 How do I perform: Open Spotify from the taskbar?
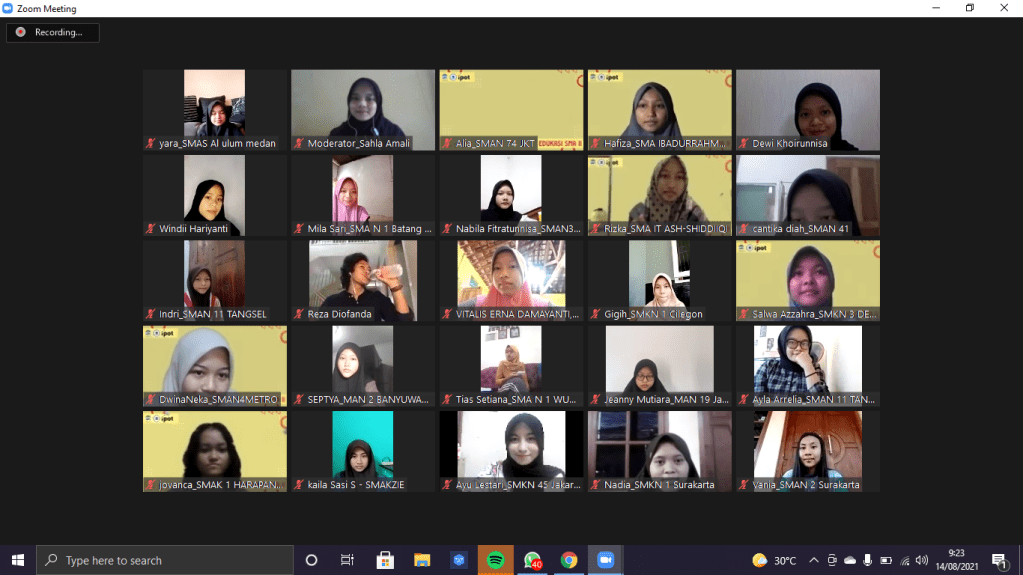pyautogui.click(x=495, y=560)
